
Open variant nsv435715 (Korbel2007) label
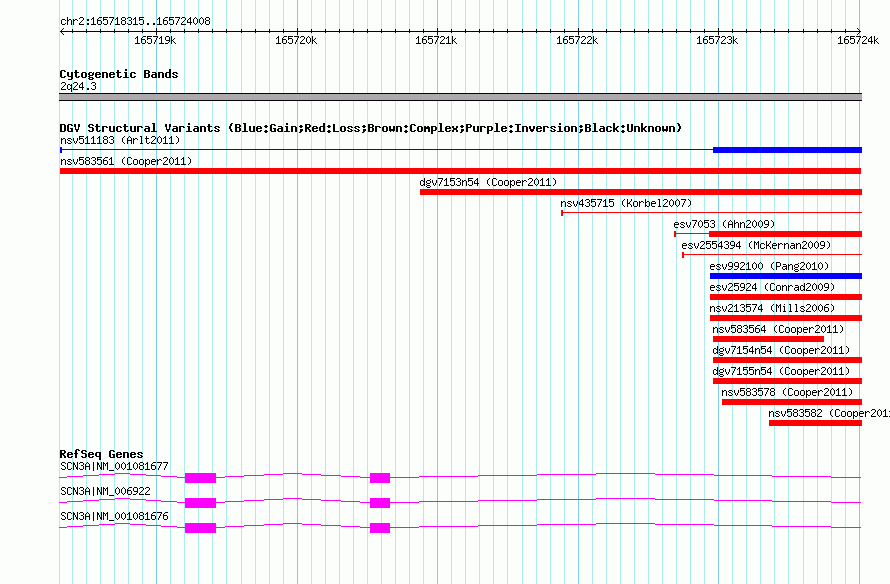pos(626,203)
